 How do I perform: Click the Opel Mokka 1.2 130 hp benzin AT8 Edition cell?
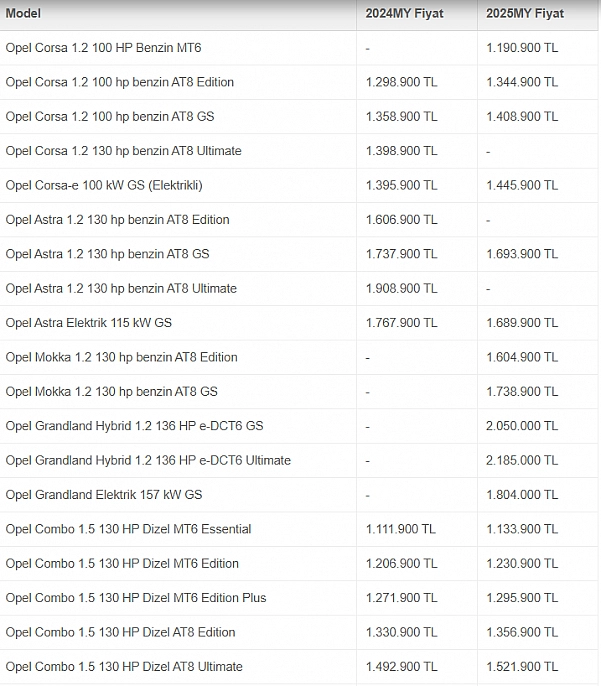pos(121,357)
